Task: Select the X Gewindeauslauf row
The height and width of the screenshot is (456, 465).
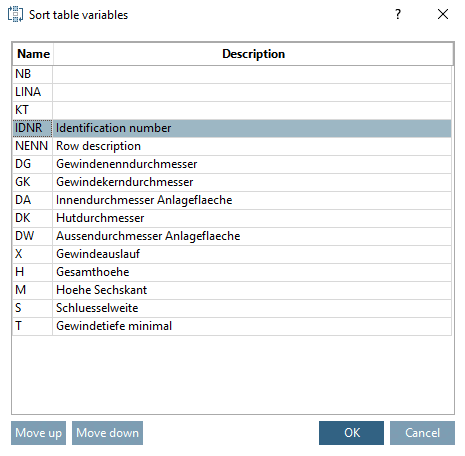Action: point(232,254)
